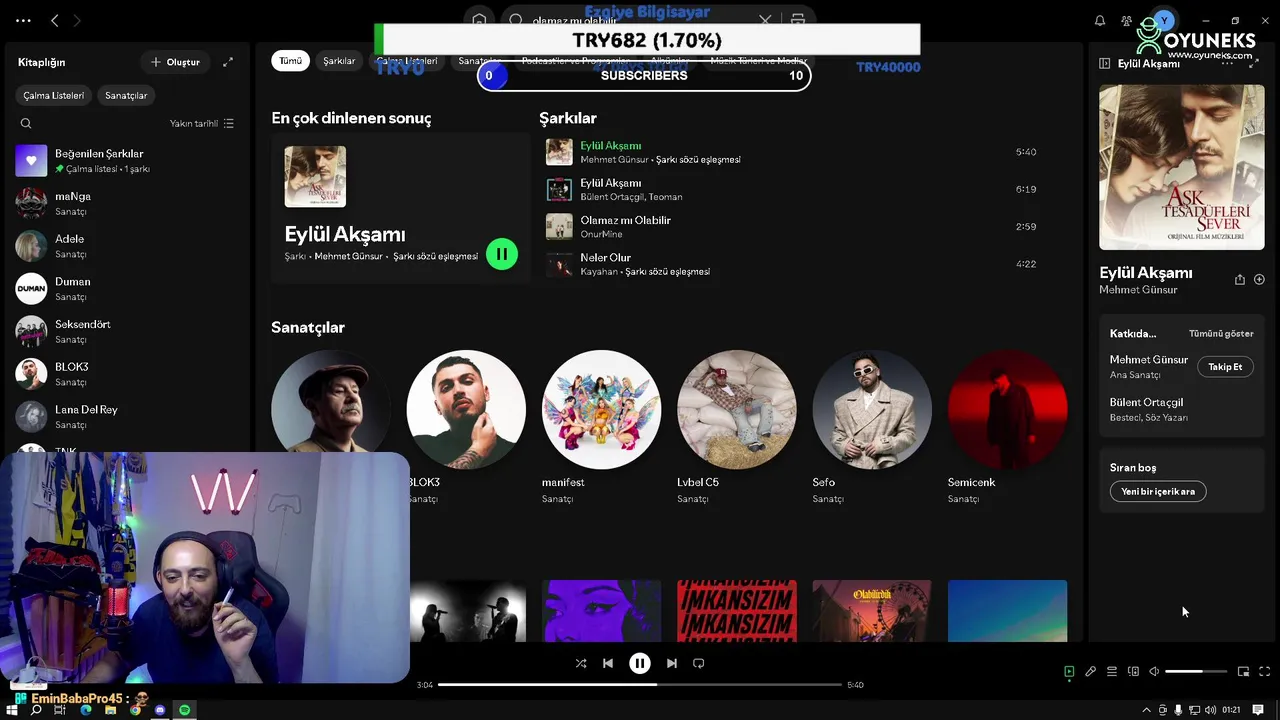Select the Tümü filter chip
This screenshot has width=1280, height=720.
point(290,61)
